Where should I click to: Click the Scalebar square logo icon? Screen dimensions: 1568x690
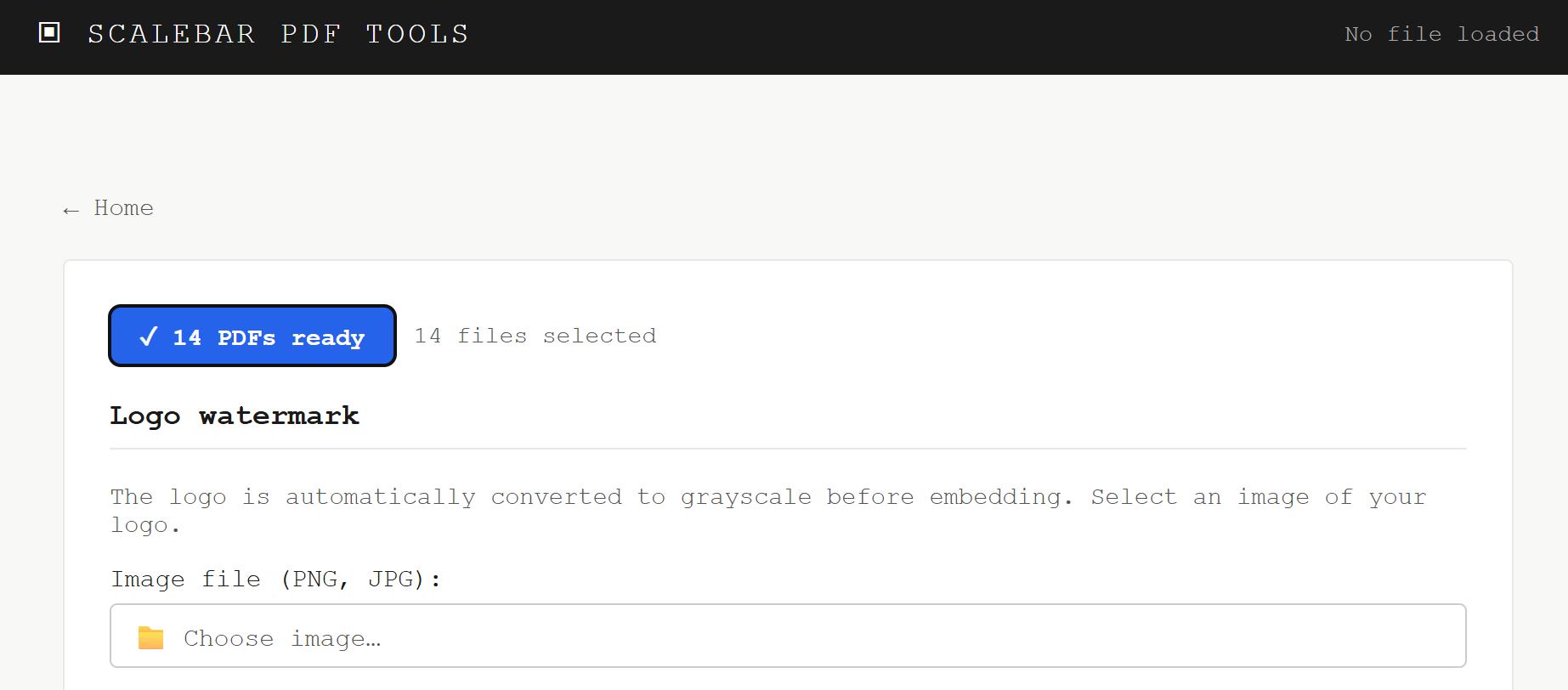(49, 33)
